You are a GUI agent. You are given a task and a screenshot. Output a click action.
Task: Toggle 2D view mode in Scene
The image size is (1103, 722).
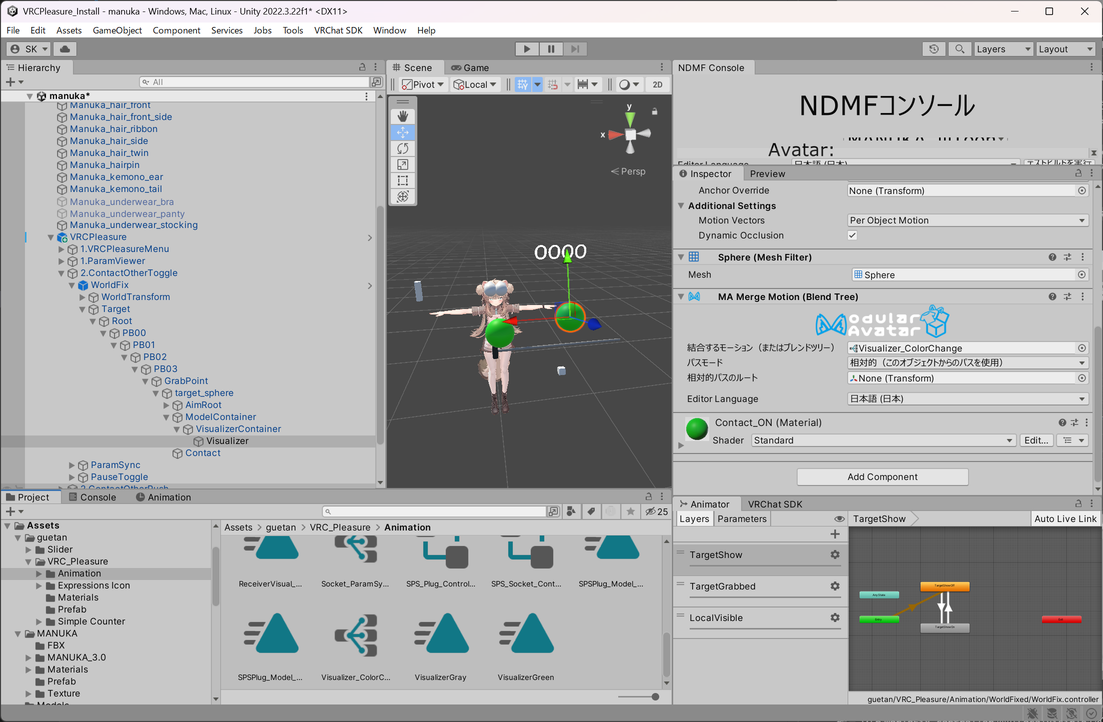(x=657, y=84)
